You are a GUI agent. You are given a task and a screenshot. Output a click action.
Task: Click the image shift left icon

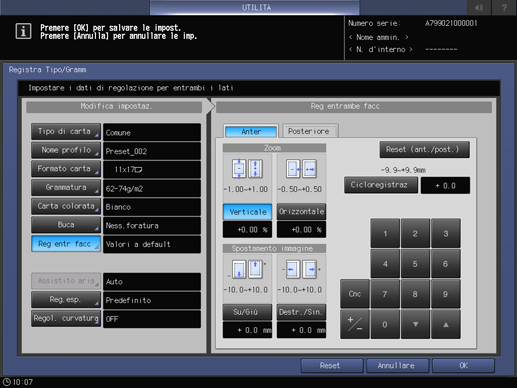(x=293, y=269)
